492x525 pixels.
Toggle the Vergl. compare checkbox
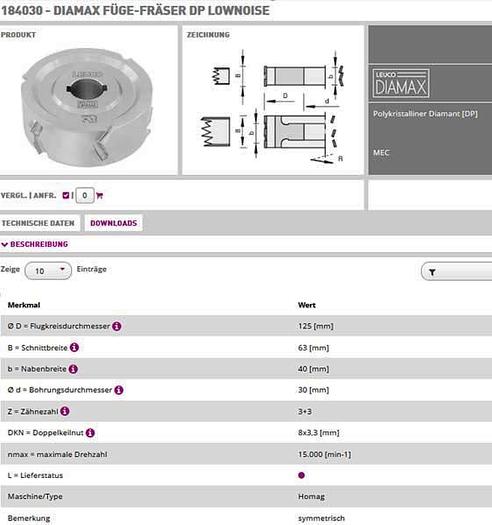tap(66, 195)
